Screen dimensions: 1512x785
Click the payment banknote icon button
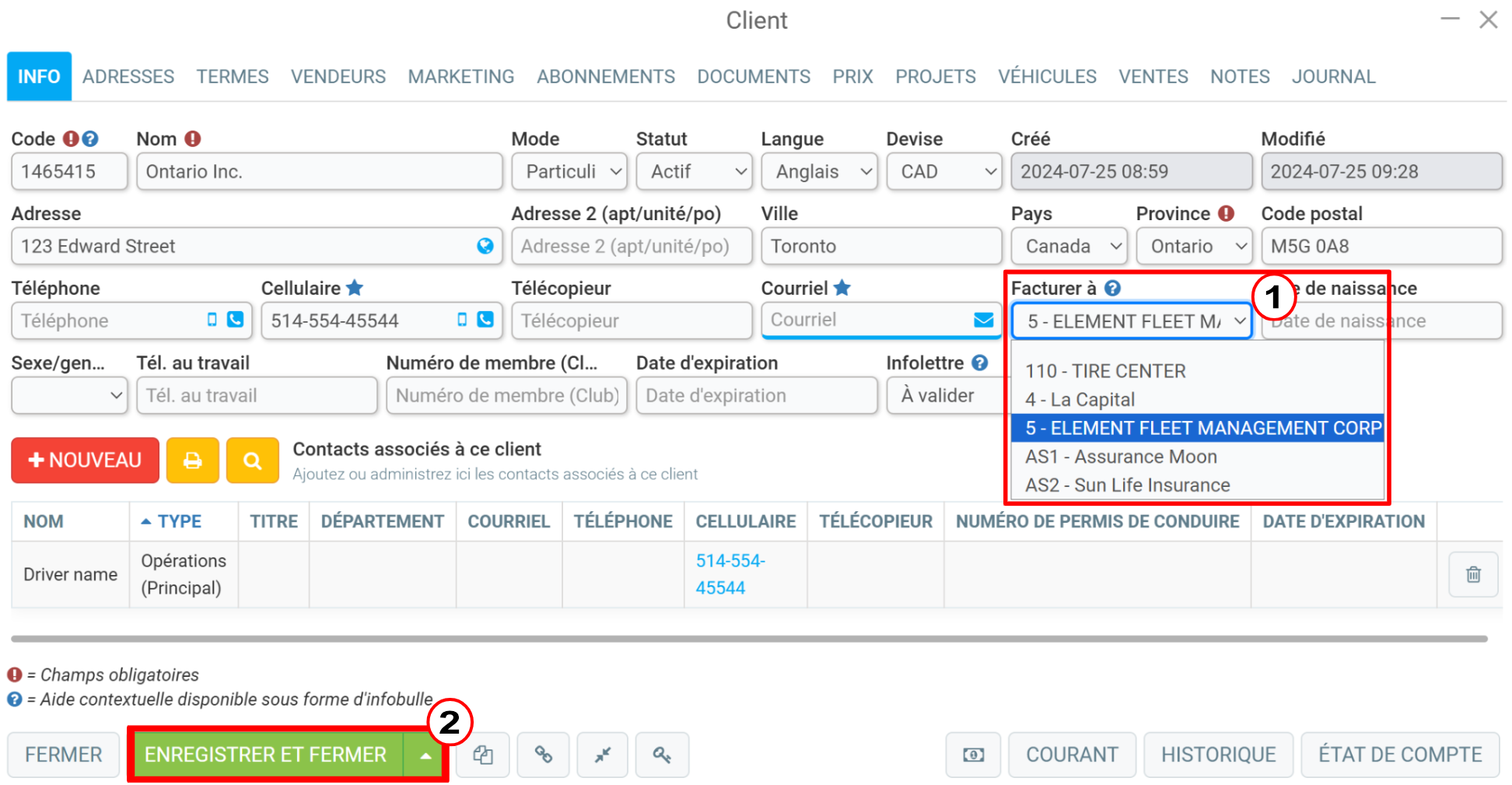(973, 755)
